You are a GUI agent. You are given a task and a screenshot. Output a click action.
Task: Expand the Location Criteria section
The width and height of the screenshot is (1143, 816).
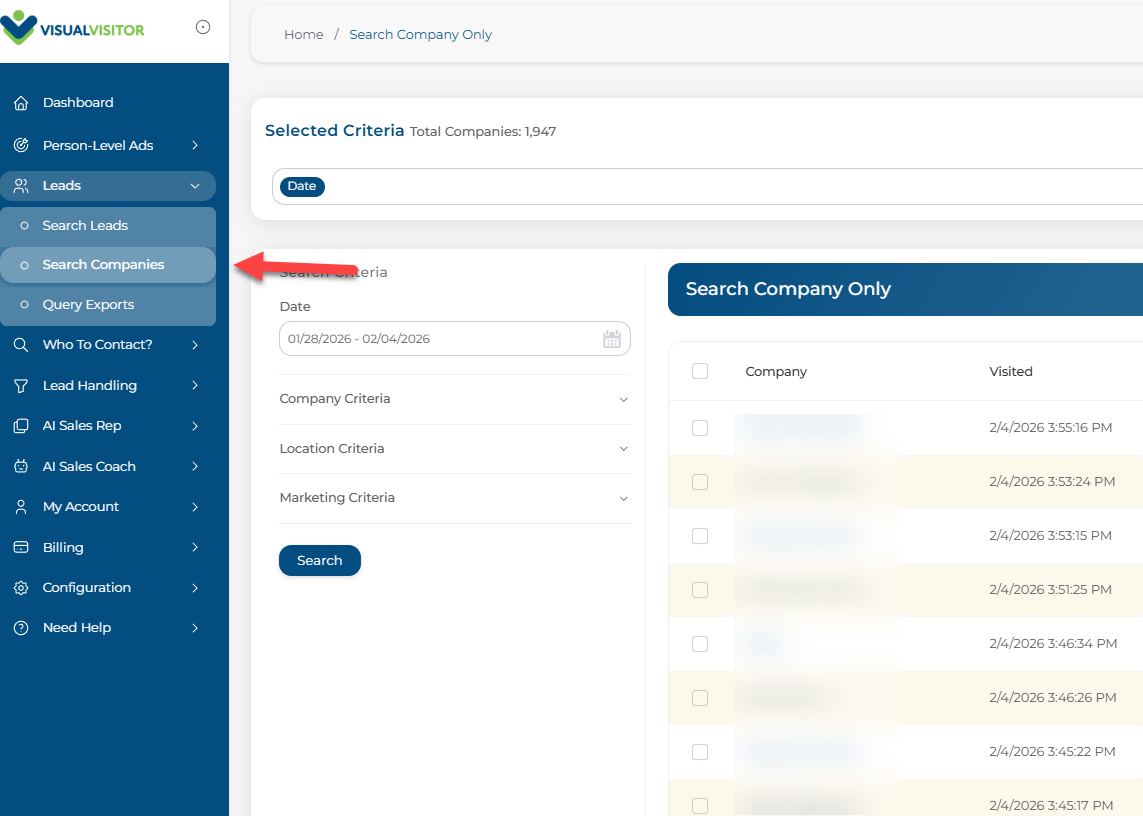coord(454,449)
